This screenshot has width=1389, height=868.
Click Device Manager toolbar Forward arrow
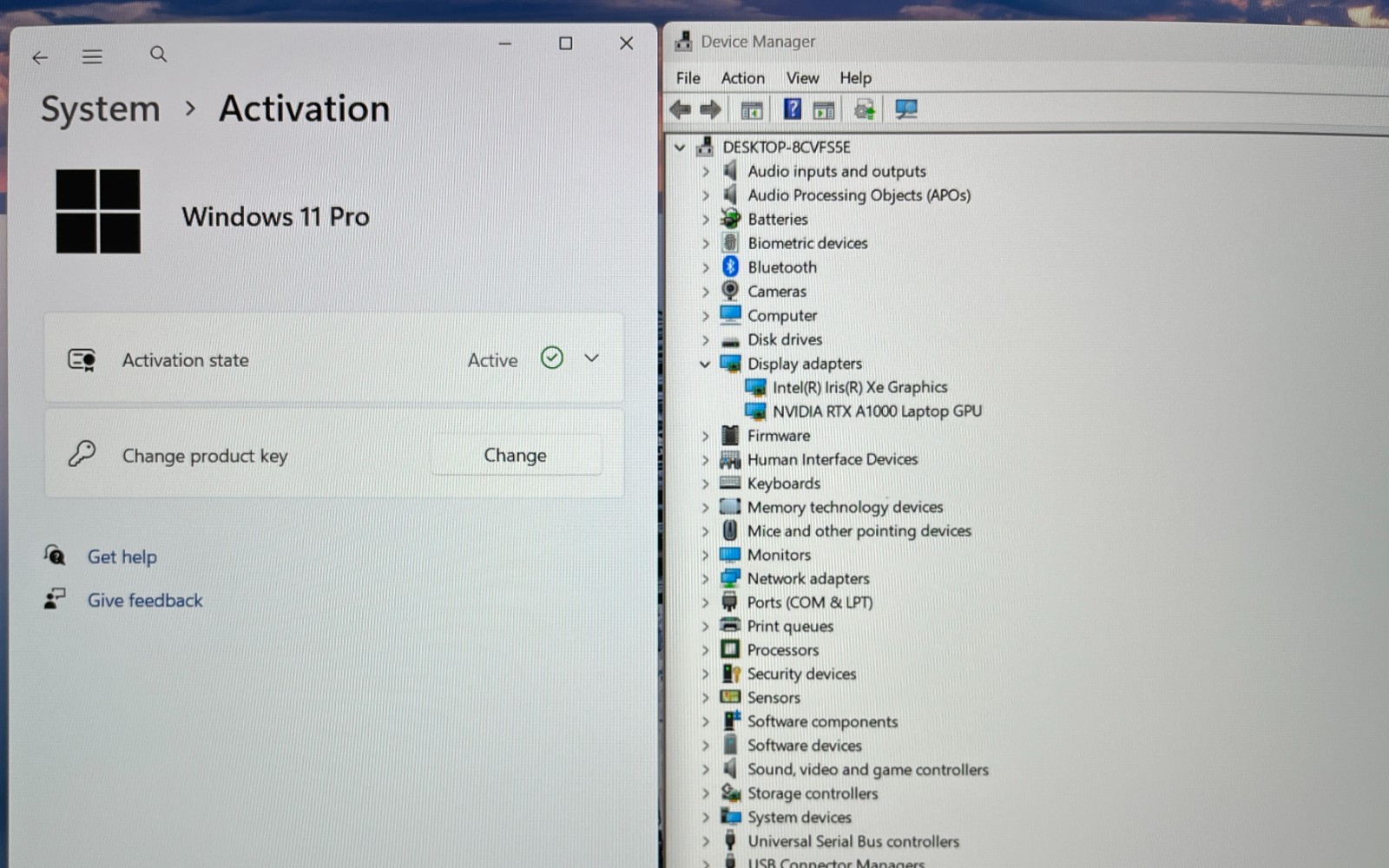710,109
